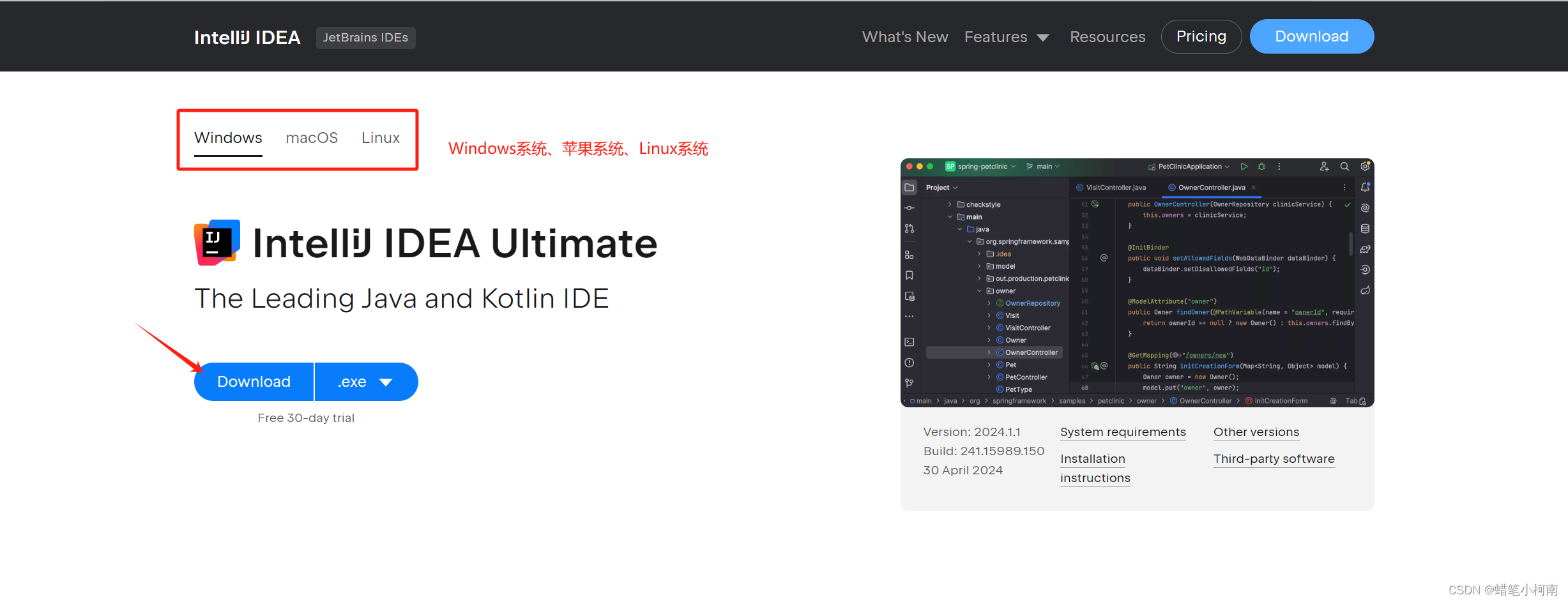1568x602 pixels.
Task: Open the System requirements link
Action: 1123,432
